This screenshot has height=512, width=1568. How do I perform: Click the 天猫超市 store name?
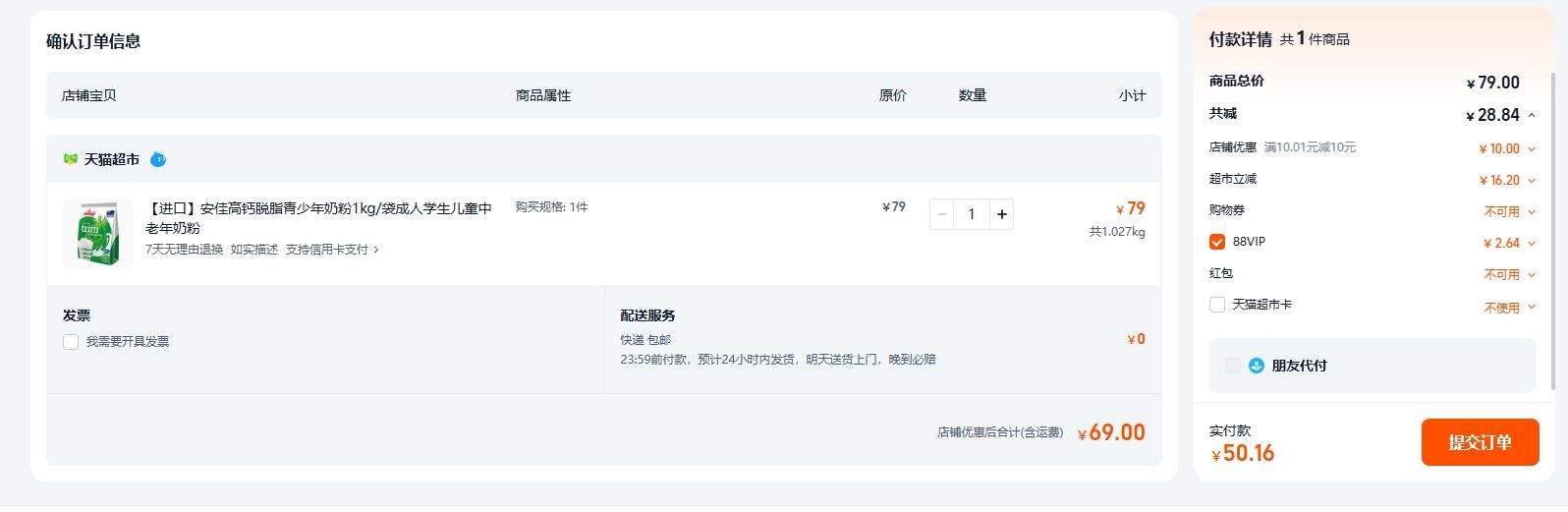tap(111, 159)
